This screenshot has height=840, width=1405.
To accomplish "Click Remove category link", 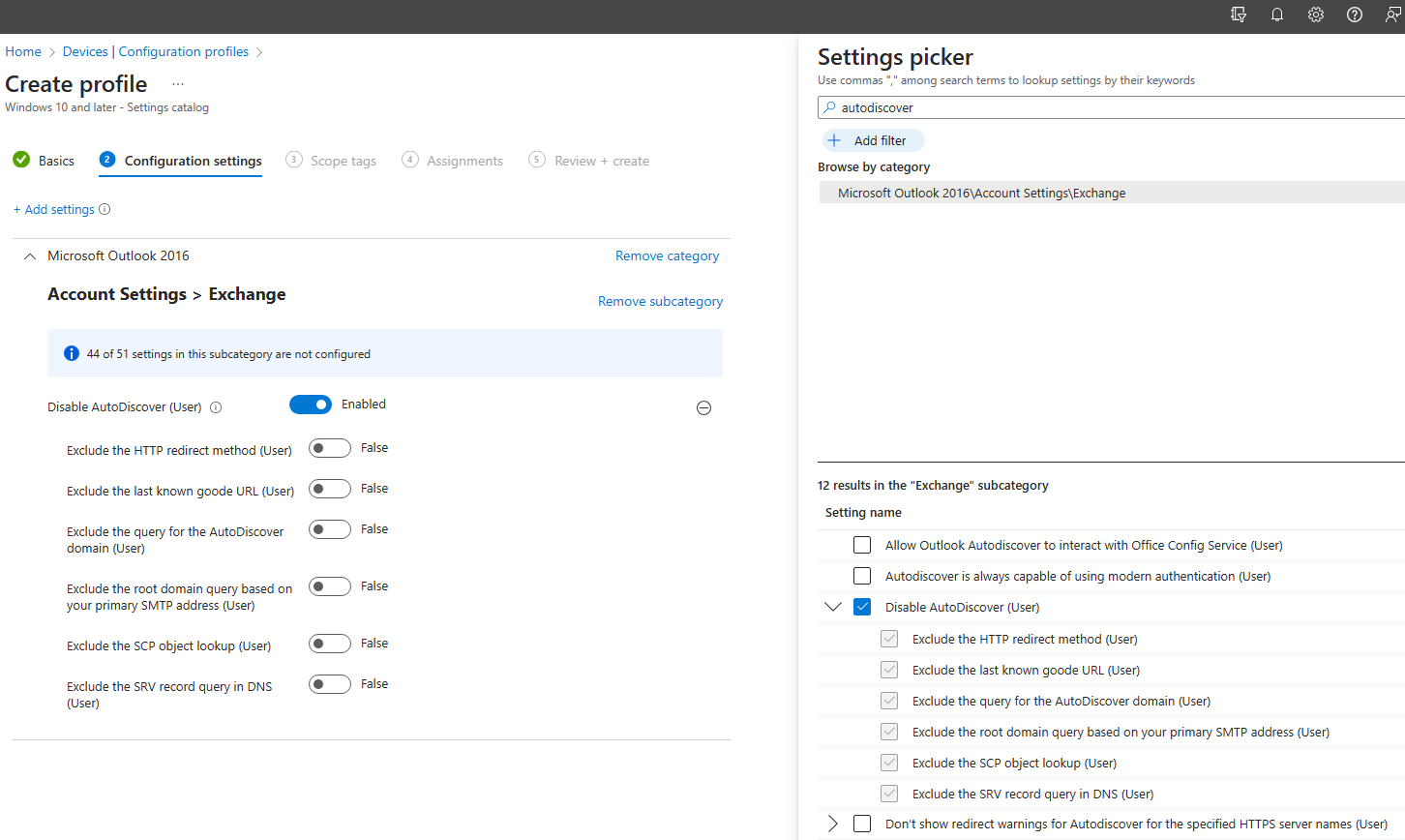I will pyautogui.click(x=668, y=255).
